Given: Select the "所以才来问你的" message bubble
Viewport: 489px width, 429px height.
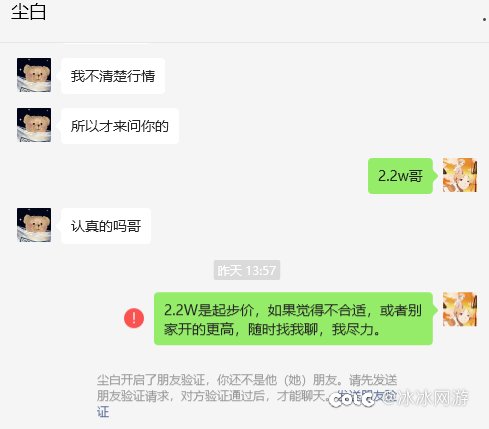Looking at the screenshot, I should click(120, 126).
